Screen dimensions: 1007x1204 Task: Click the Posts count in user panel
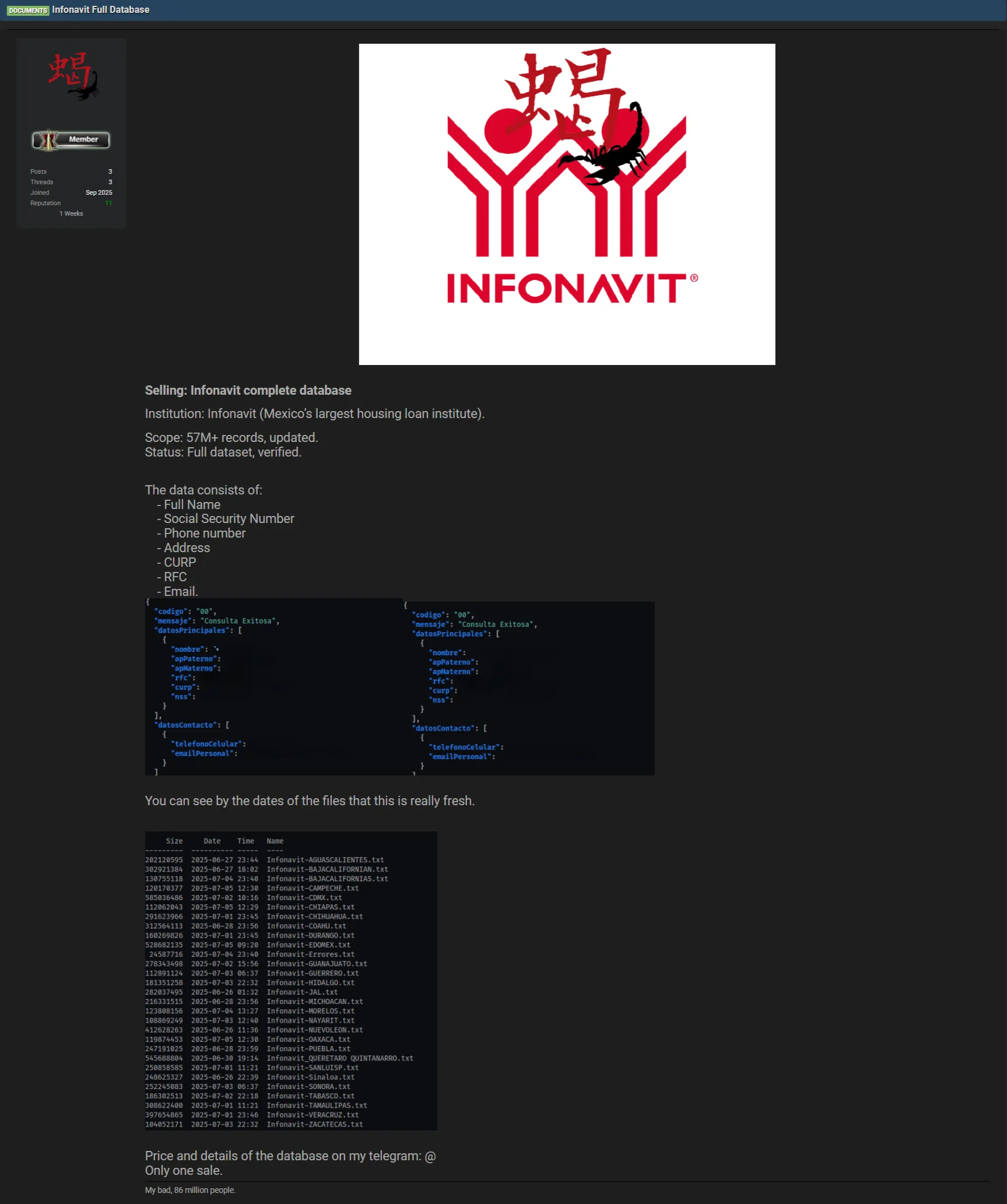[110, 171]
